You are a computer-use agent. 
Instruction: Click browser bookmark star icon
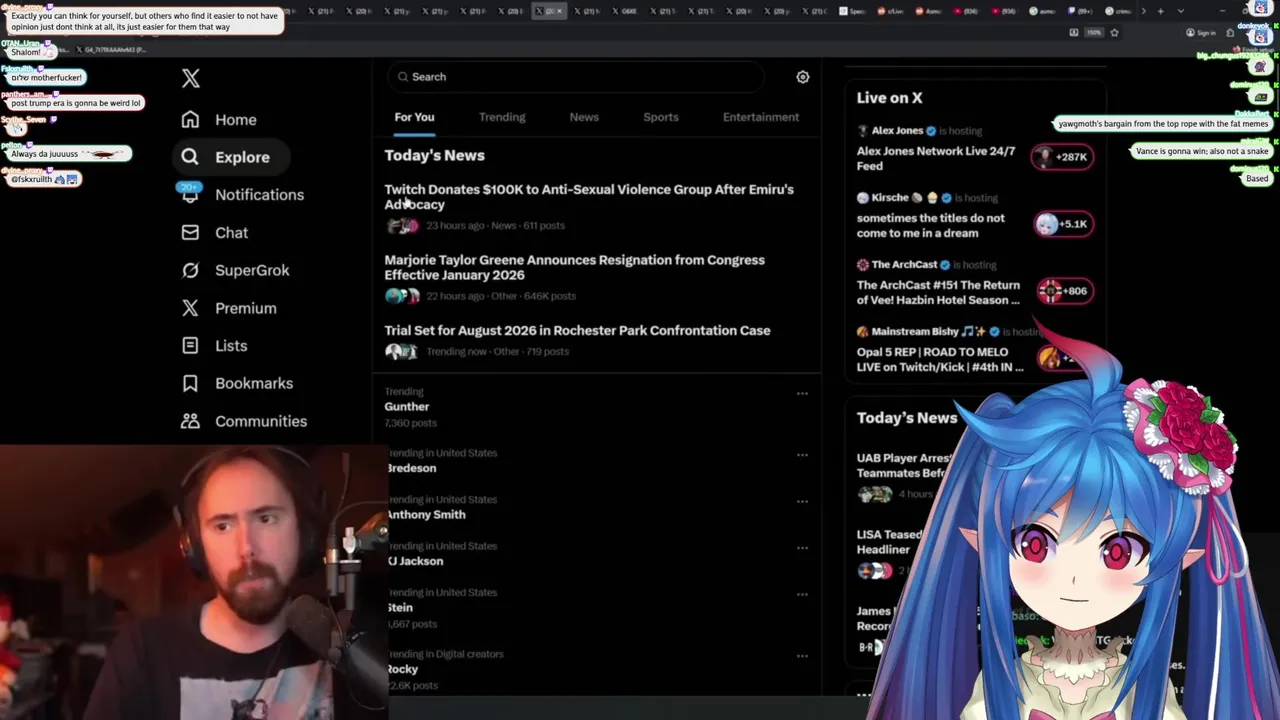click(x=1114, y=32)
